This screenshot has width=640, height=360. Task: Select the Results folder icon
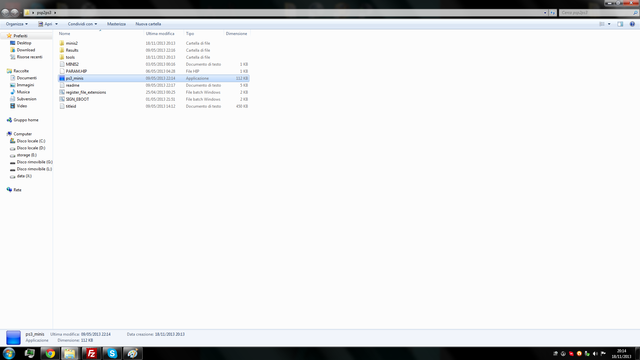[x=62, y=50]
